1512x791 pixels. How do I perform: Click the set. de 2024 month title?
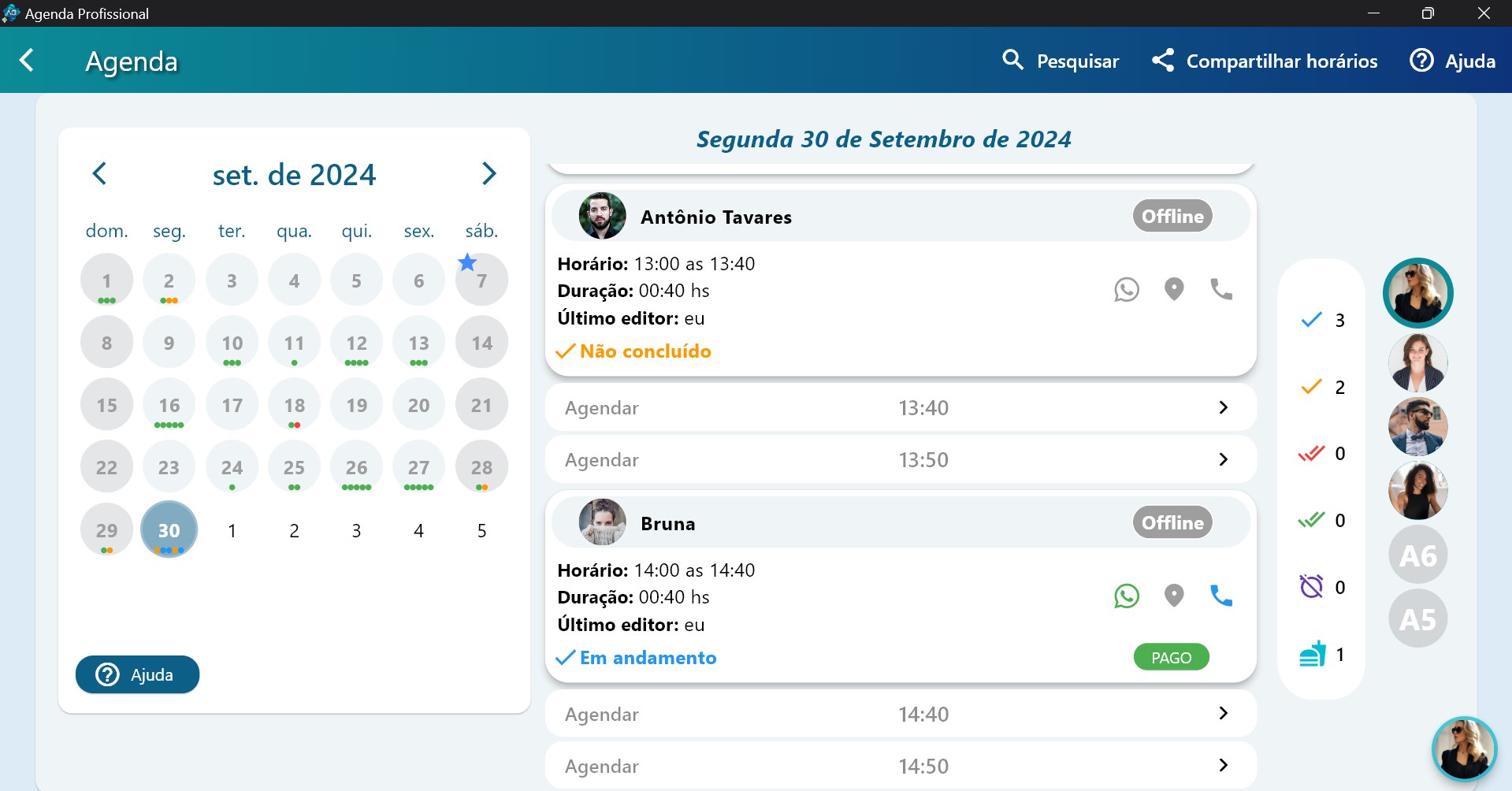tap(294, 174)
